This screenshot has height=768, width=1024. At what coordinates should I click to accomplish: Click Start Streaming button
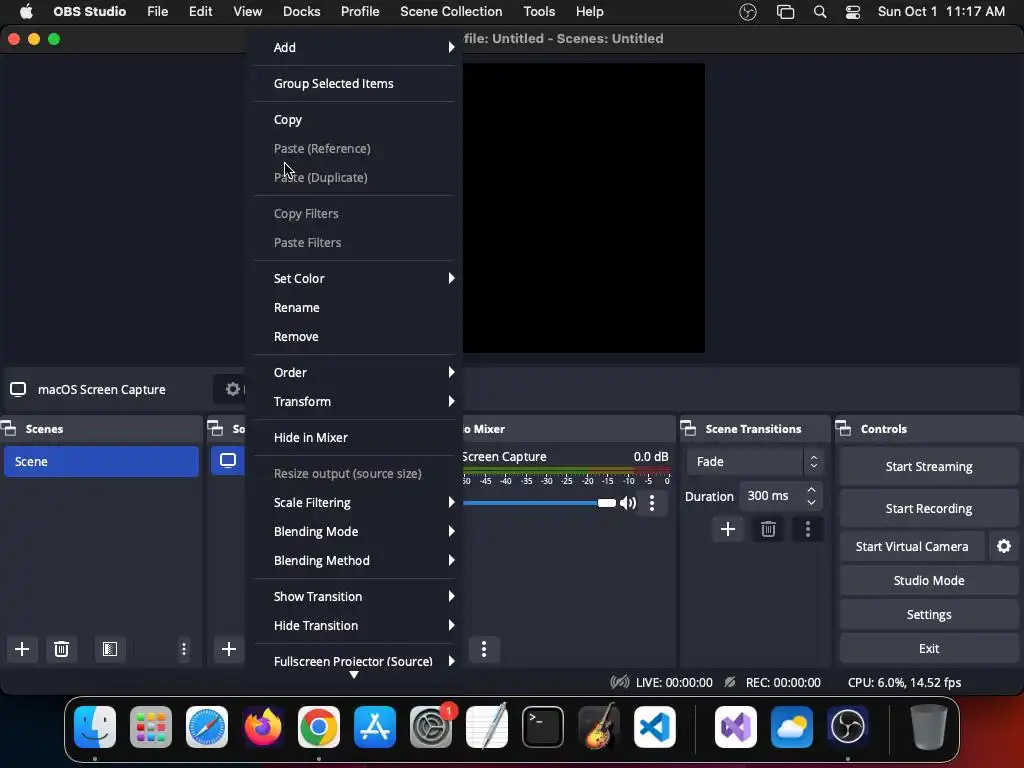click(929, 466)
